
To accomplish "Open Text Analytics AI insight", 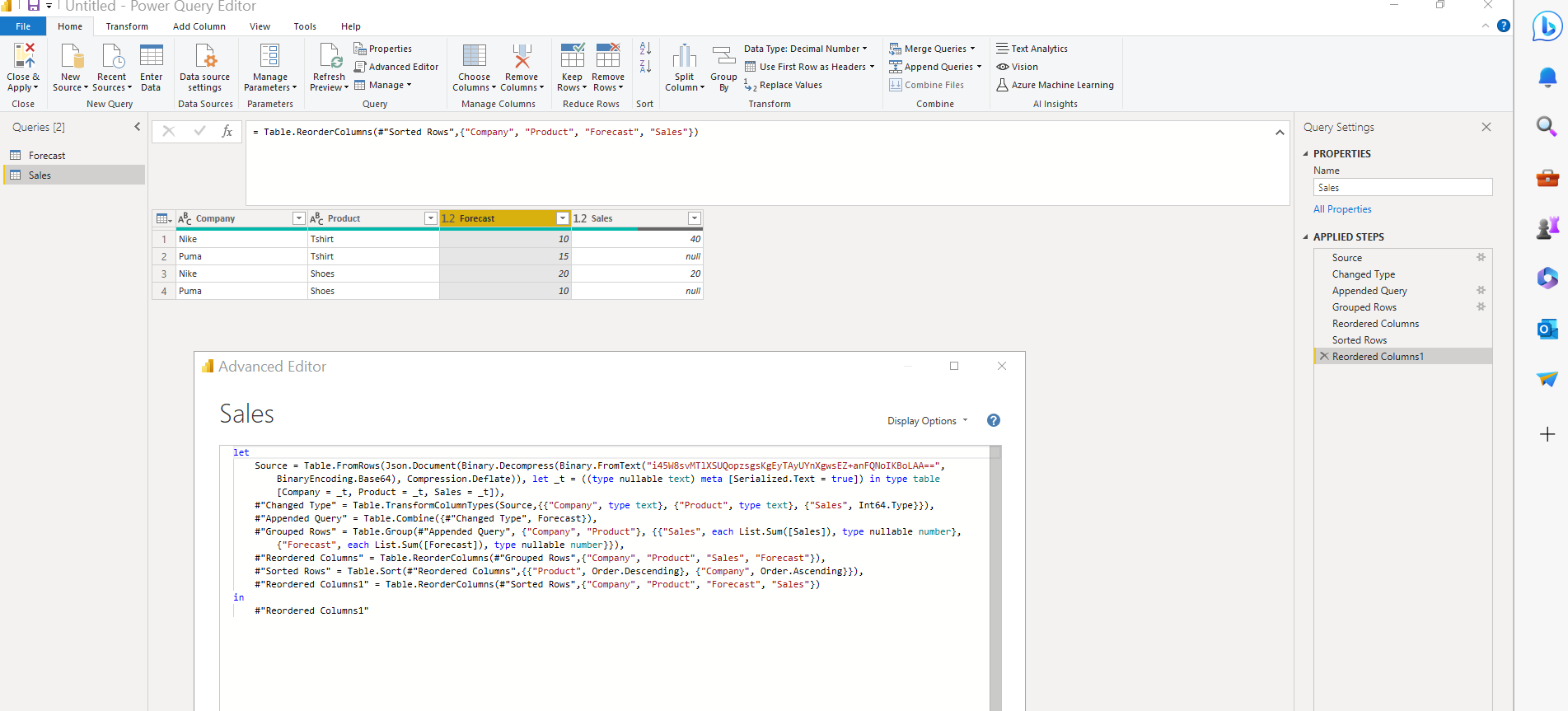I will point(1032,49).
